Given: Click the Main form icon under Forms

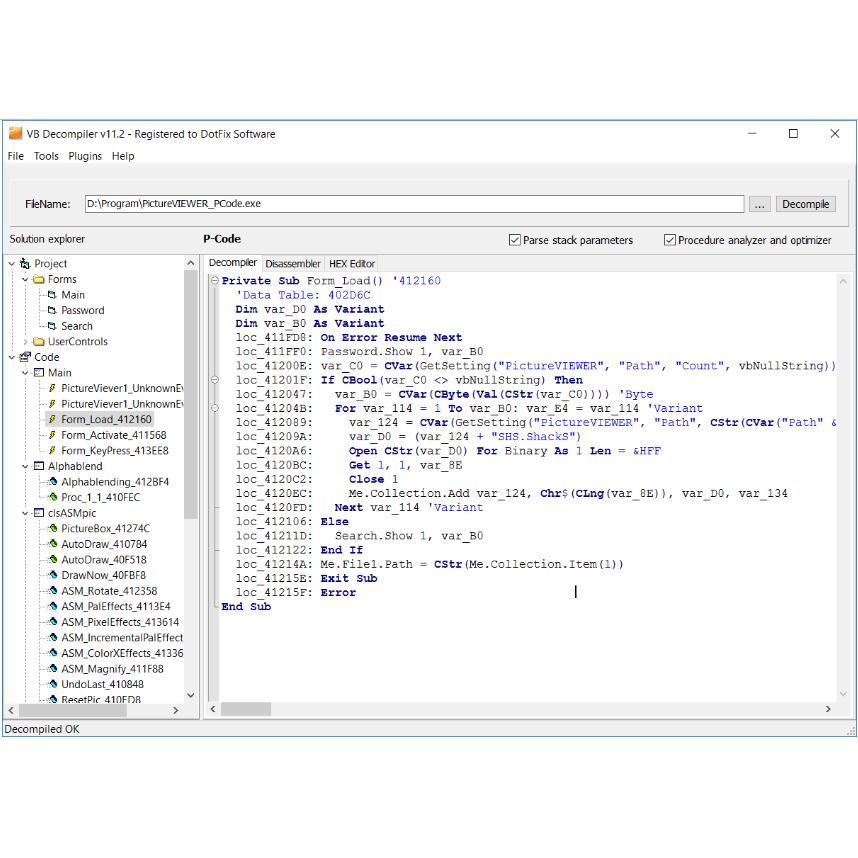Looking at the screenshot, I should click(x=52, y=295).
